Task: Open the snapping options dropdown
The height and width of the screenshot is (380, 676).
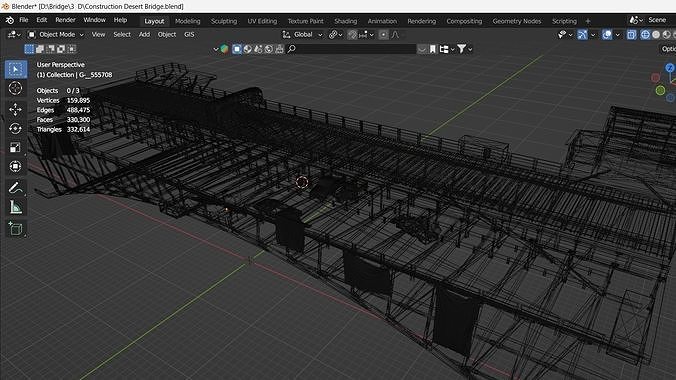Action: (366, 35)
